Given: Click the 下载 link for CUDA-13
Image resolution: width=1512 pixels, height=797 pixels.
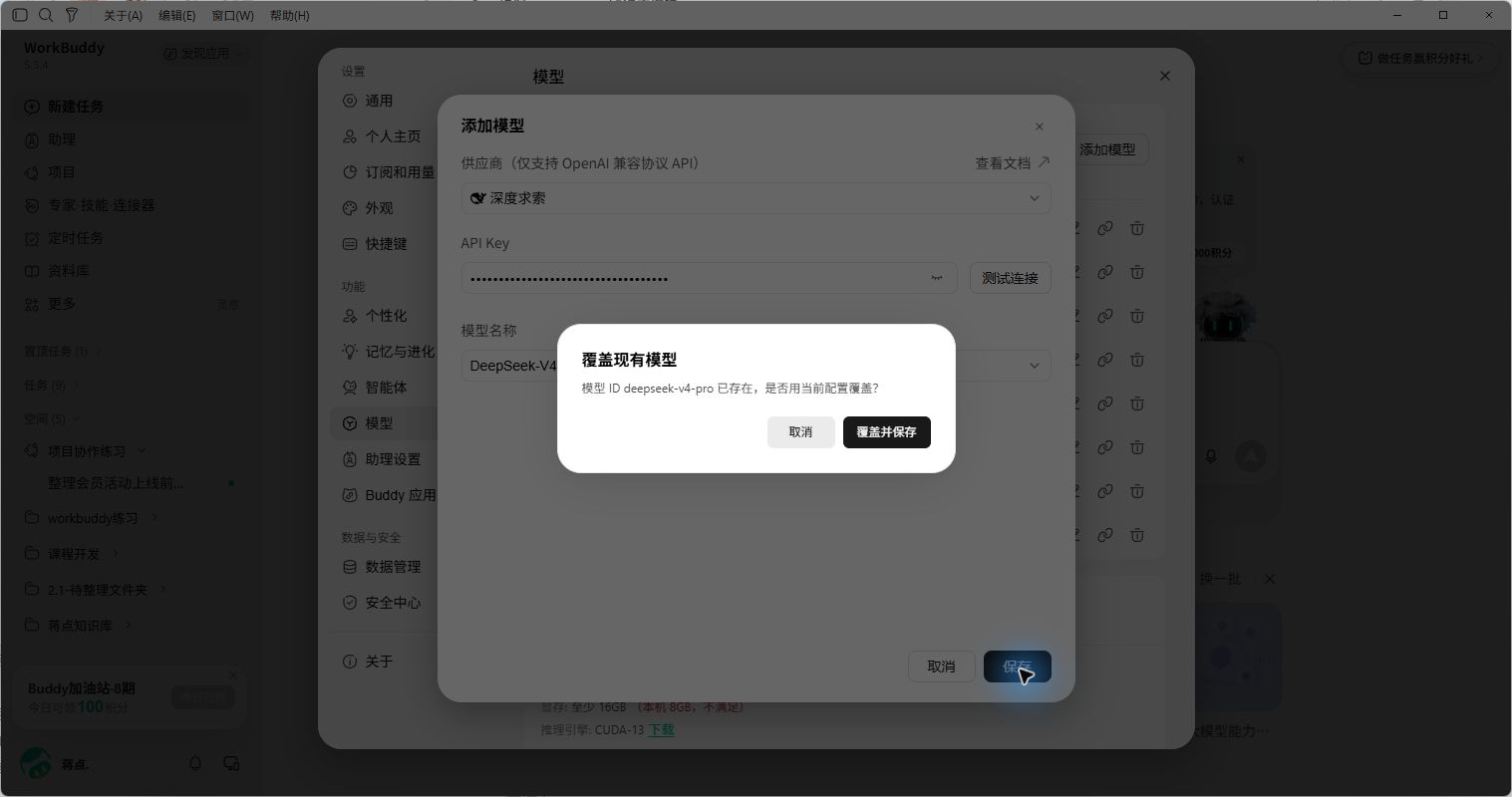Looking at the screenshot, I should (x=662, y=730).
